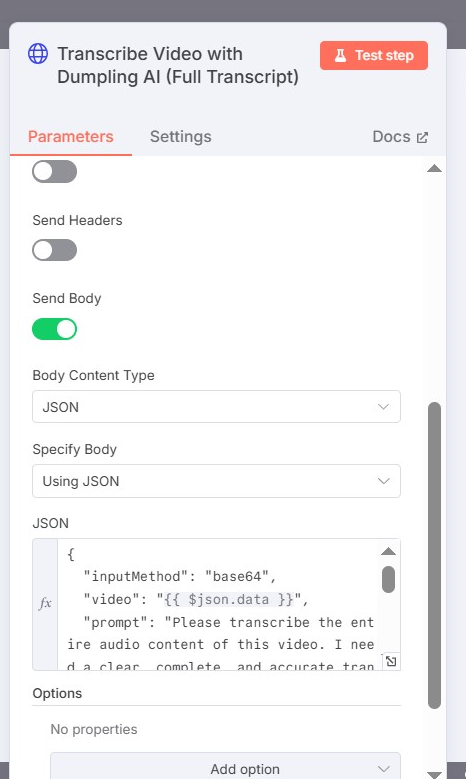Switch to the Settings tab
Viewport: 466px width, 779px height.
181,137
